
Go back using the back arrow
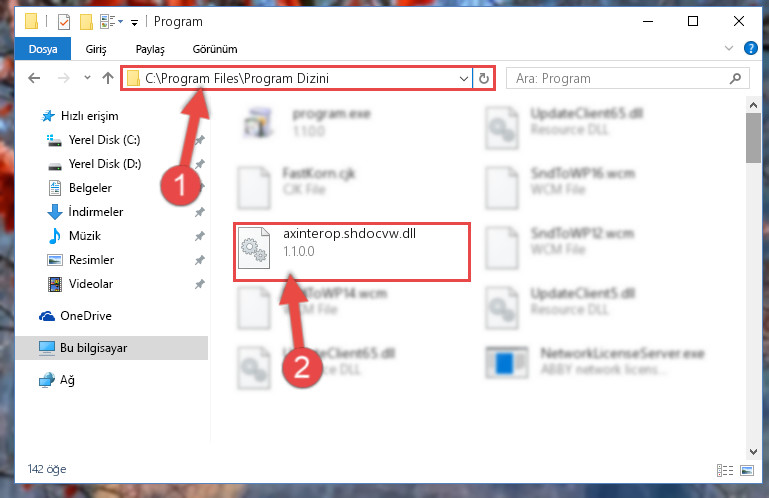pyautogui.click(x=34, y=78)
